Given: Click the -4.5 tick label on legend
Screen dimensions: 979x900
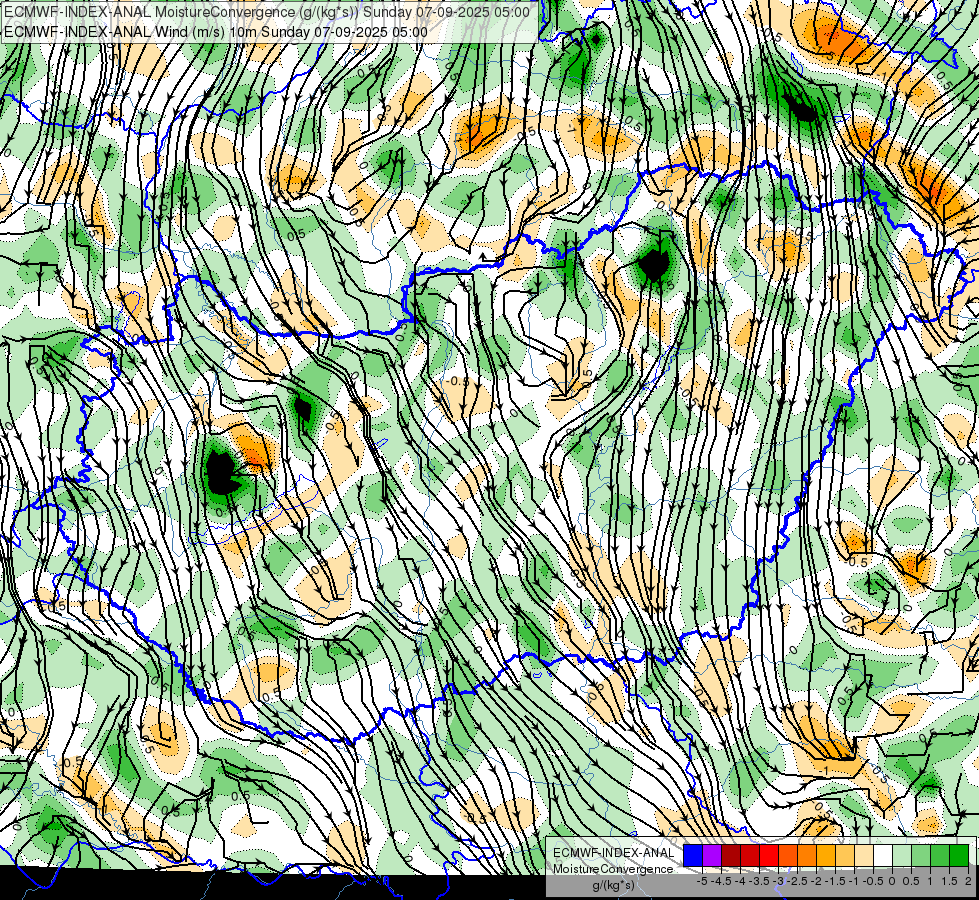Looking at the screenshot, I should tap(721, 881).
